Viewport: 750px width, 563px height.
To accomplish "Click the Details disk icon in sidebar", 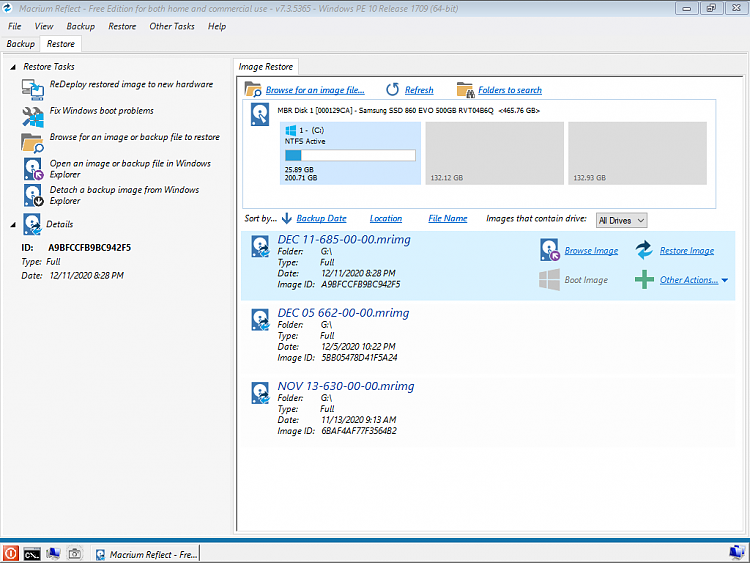I will (33, 224).
